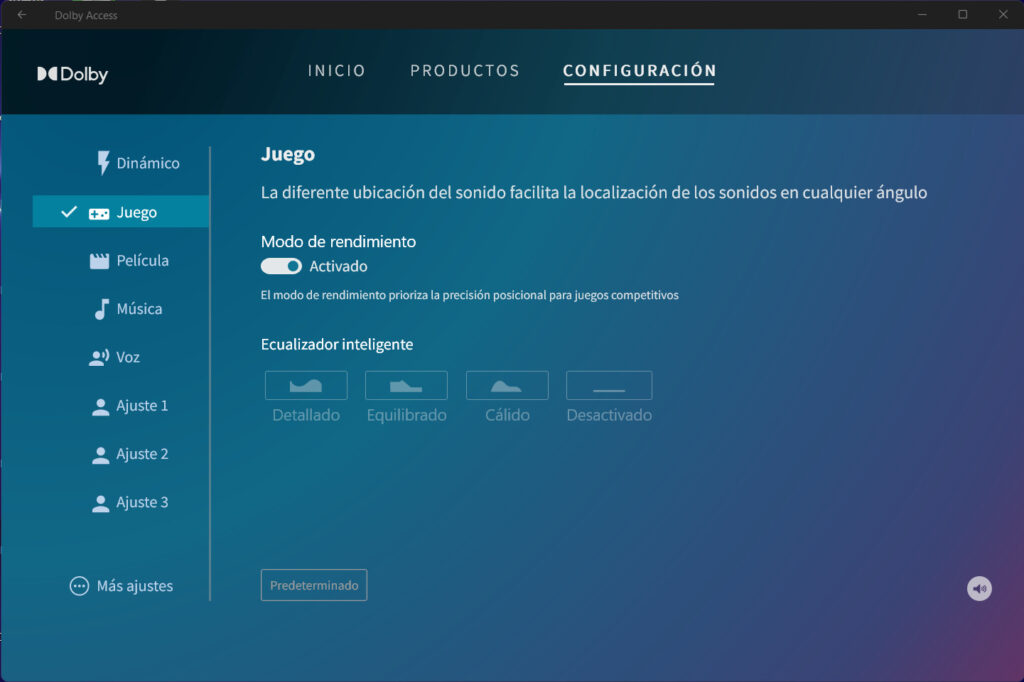This screenshot has height=682, width=1024.
Task: Click the Juego gamepad icon
Action: (99, 213)
